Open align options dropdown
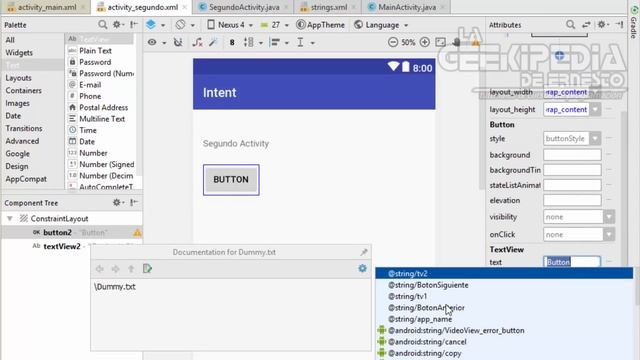 279,42
